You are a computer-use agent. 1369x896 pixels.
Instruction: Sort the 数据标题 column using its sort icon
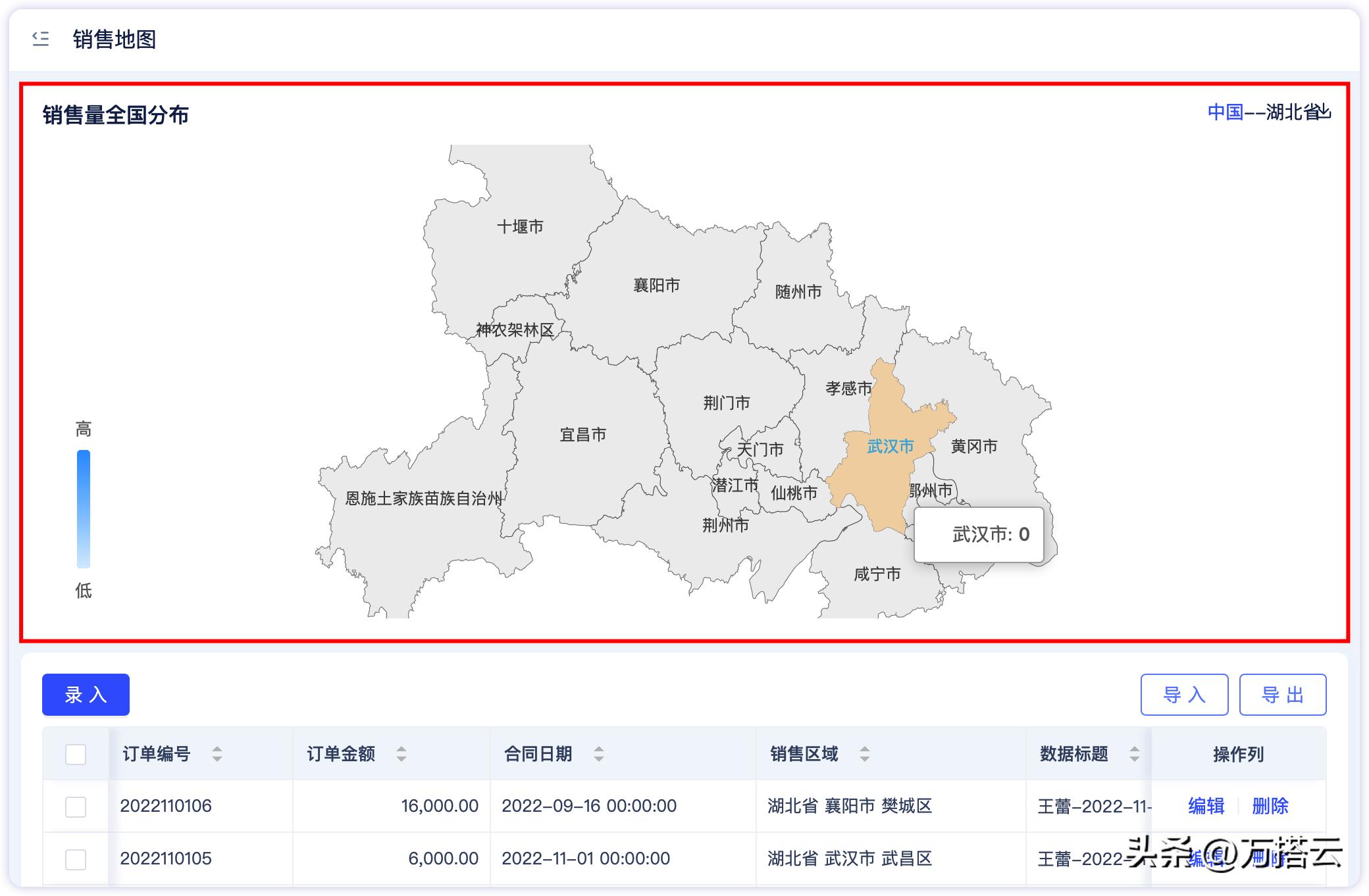[1133, 755]
